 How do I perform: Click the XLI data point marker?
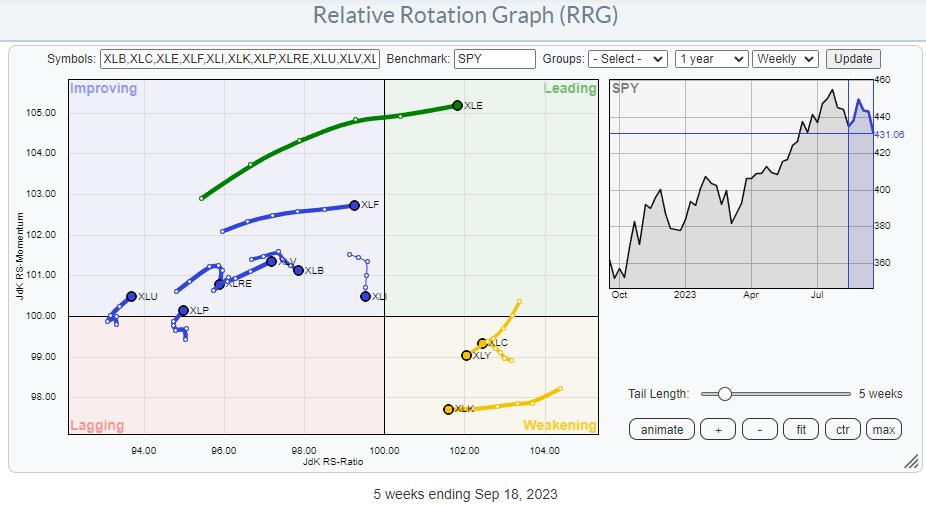pos(365,296)
